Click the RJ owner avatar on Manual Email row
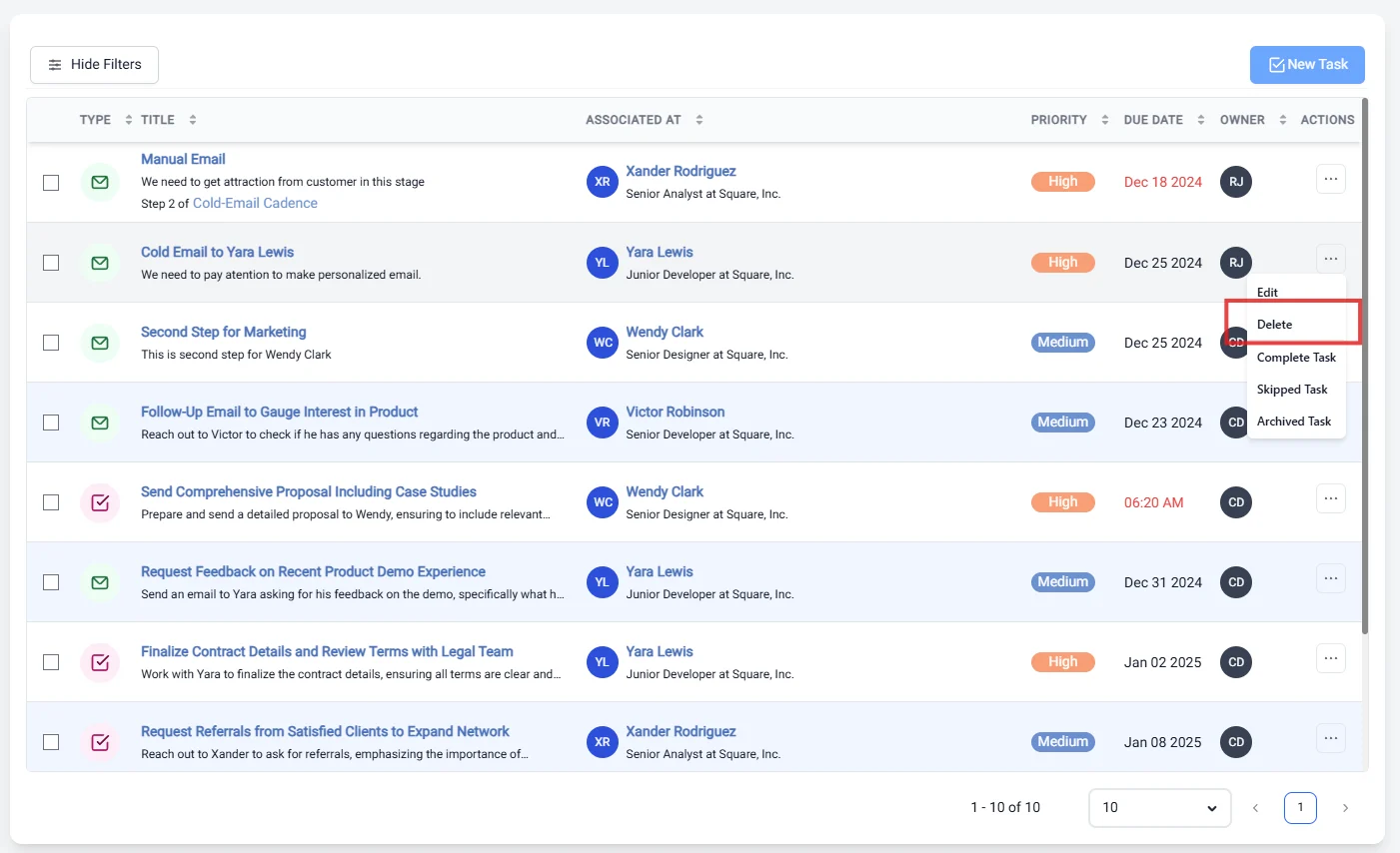Viewport: 1400px width, 853px height. [x=1236, y=182]
